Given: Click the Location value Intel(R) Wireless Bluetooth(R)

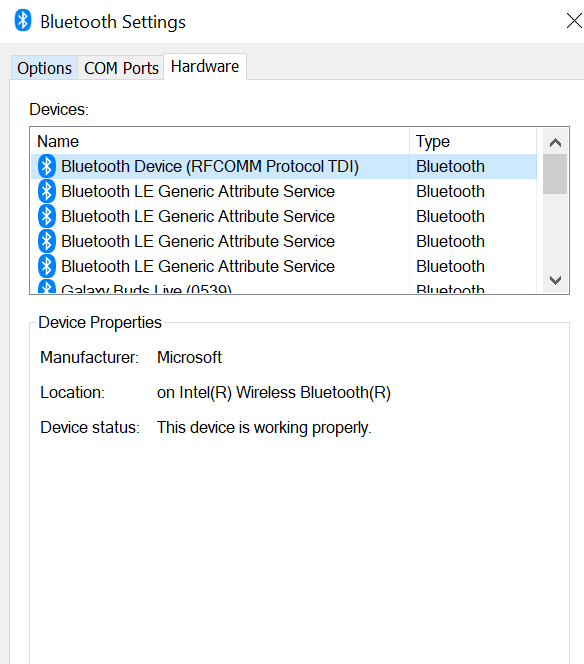Looking at the screenshot, I should [x=274, y=393].
